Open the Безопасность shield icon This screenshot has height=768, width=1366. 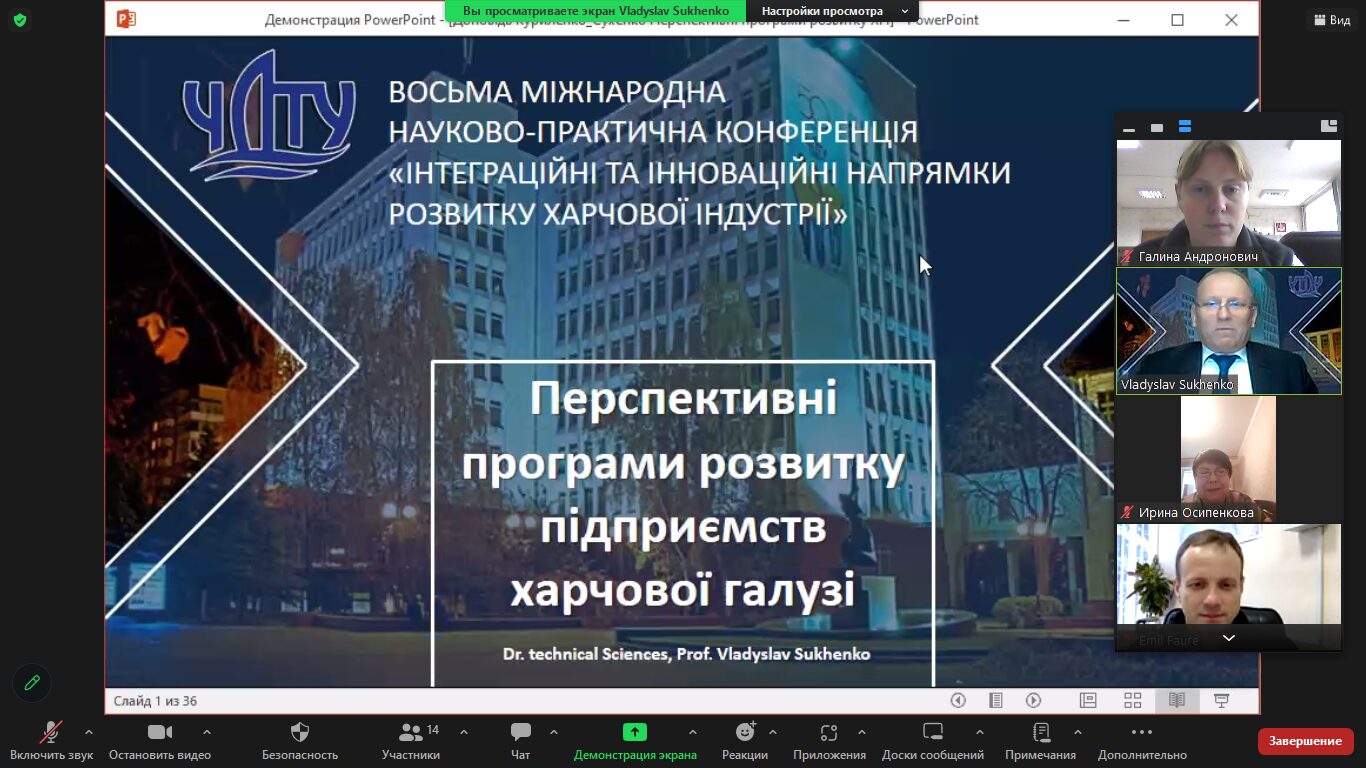(x=300, y=732)
